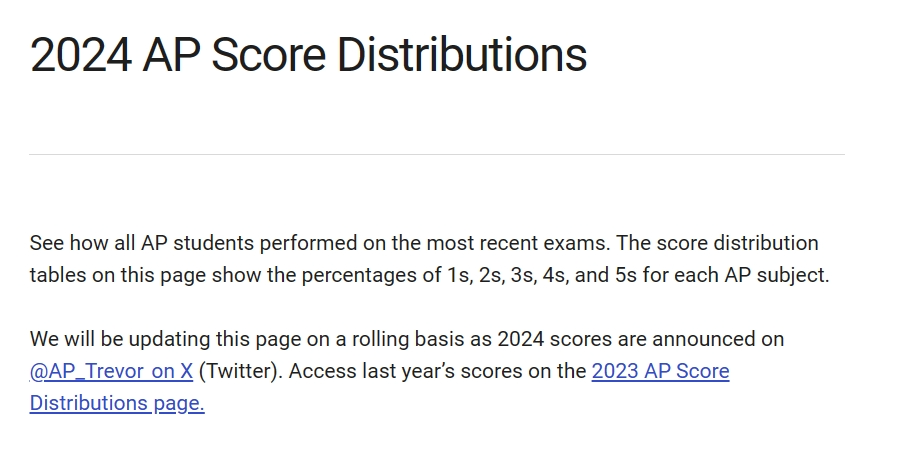
Task: Click the '2024 AP Score Distributions' page heading
Action: pyautogui.click(x=308, y=55)
